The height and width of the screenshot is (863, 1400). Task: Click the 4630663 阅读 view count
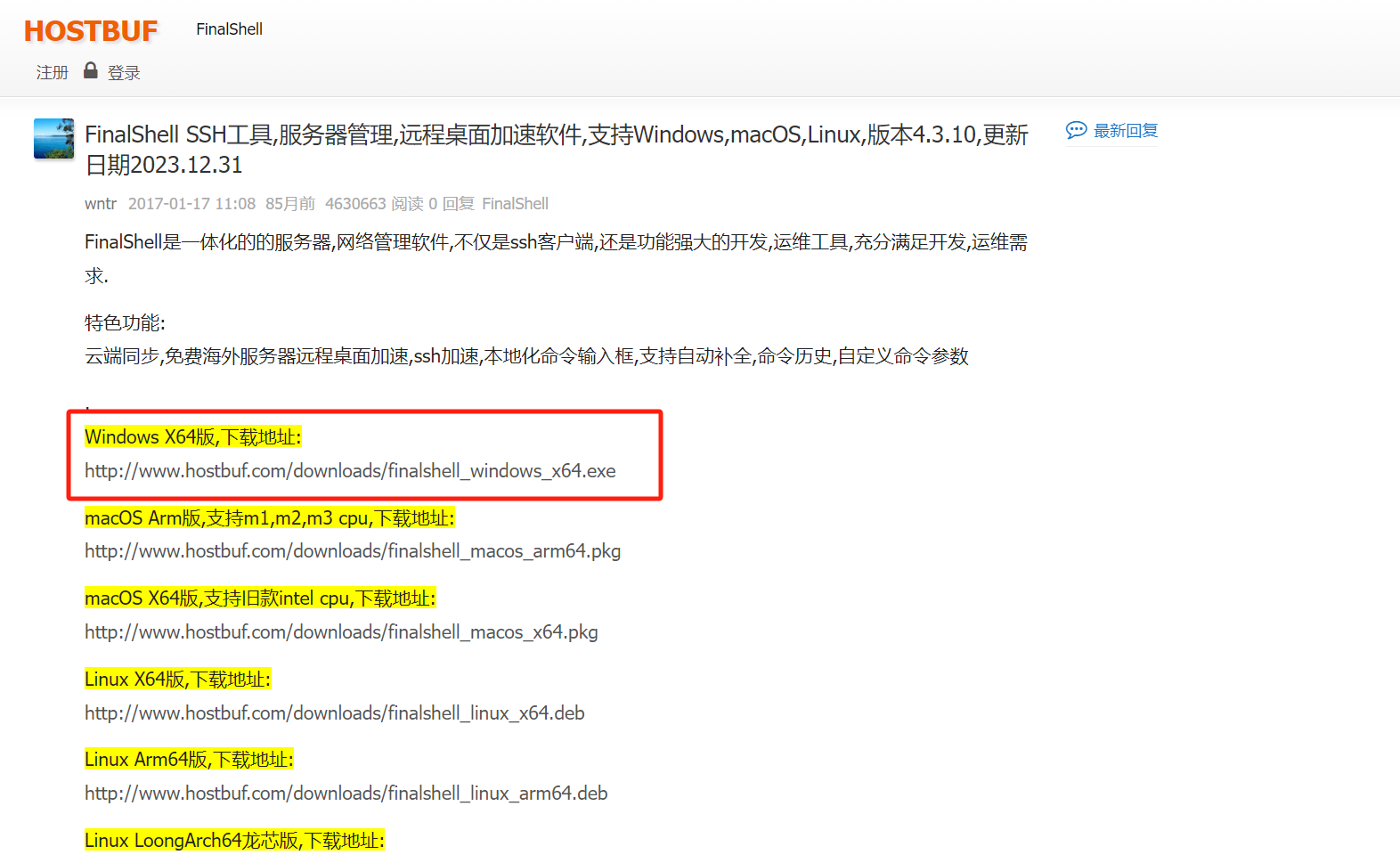pyautogui.click(x=374, y=204)
